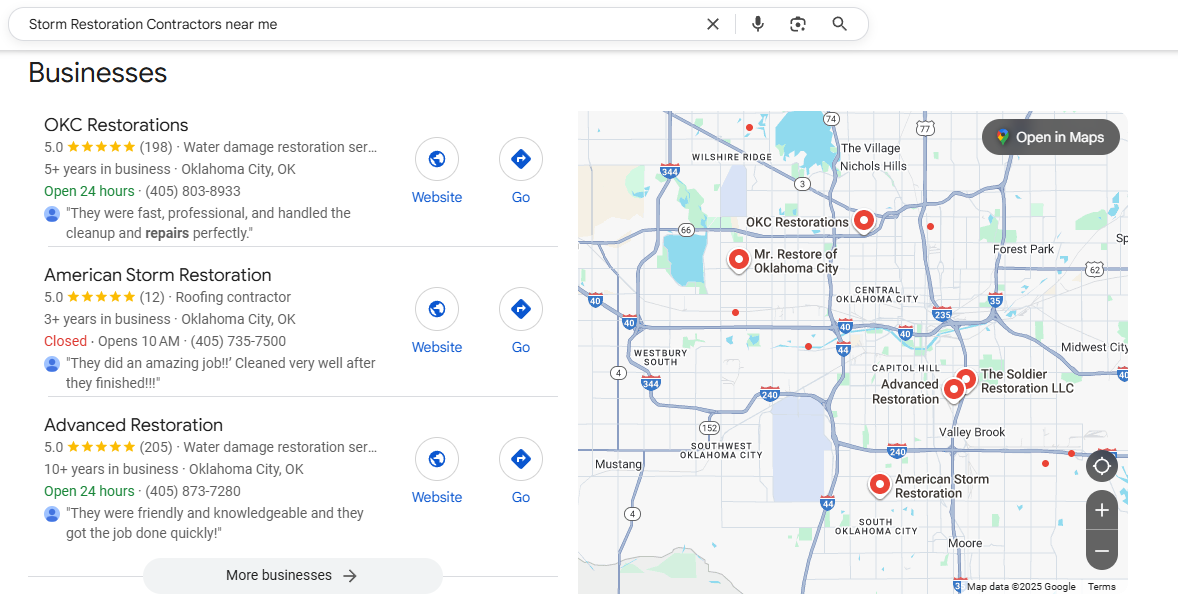The image size is (1178, 597).
Task: Click inside the search query field
Action: point(350,24)
